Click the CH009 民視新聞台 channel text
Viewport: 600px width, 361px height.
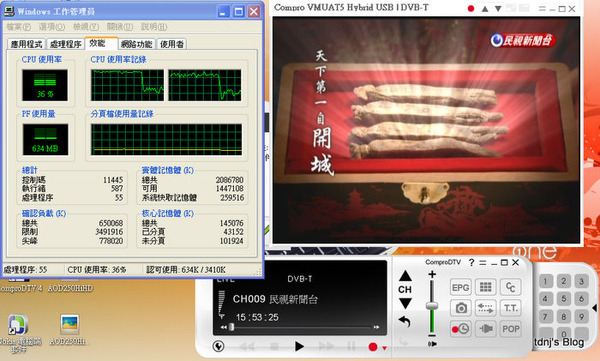(275, 299)
